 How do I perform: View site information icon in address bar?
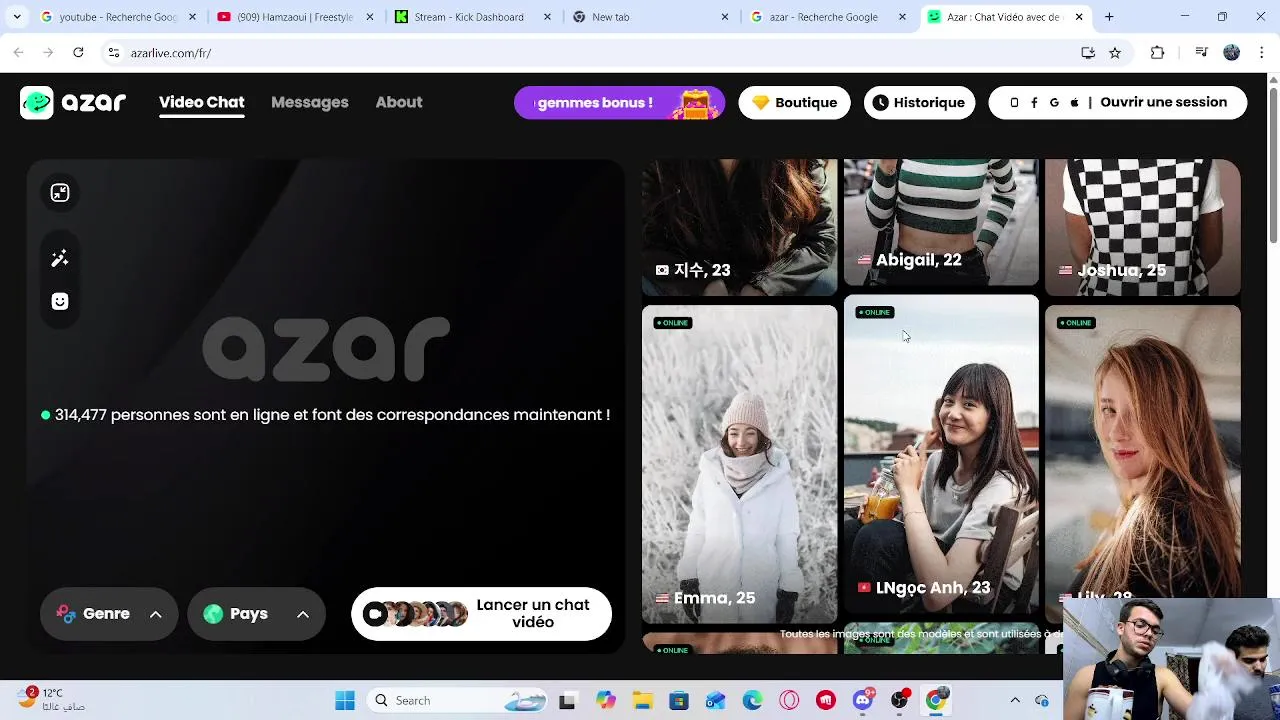point(113,53)
